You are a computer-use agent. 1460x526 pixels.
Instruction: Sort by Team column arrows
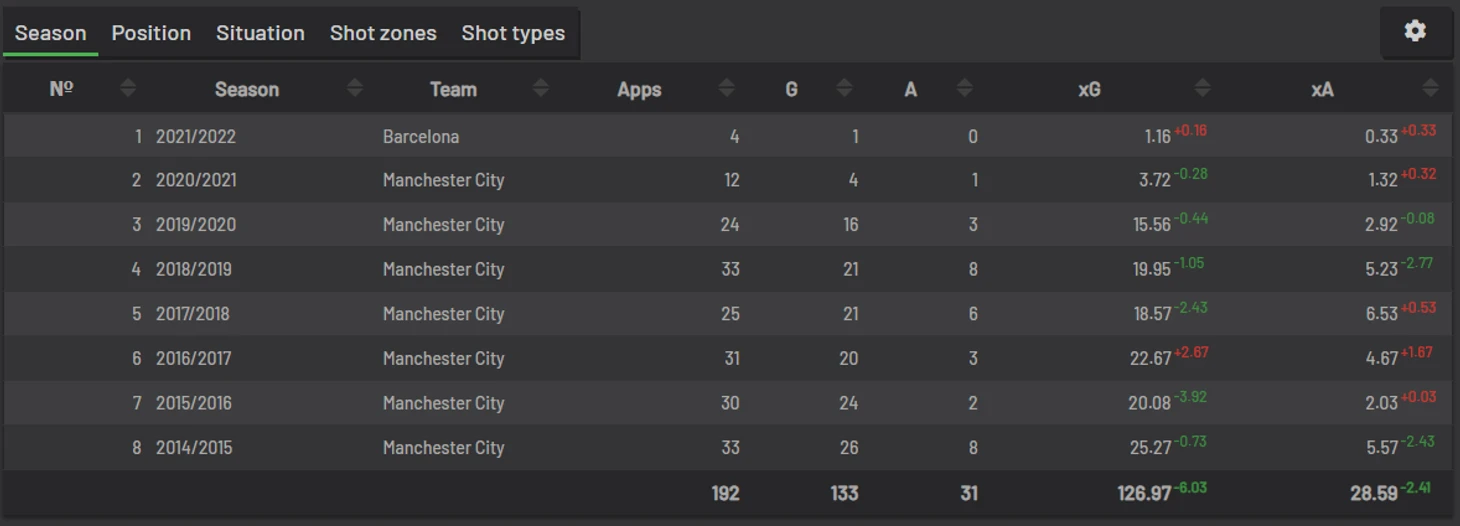coord(541,88)
